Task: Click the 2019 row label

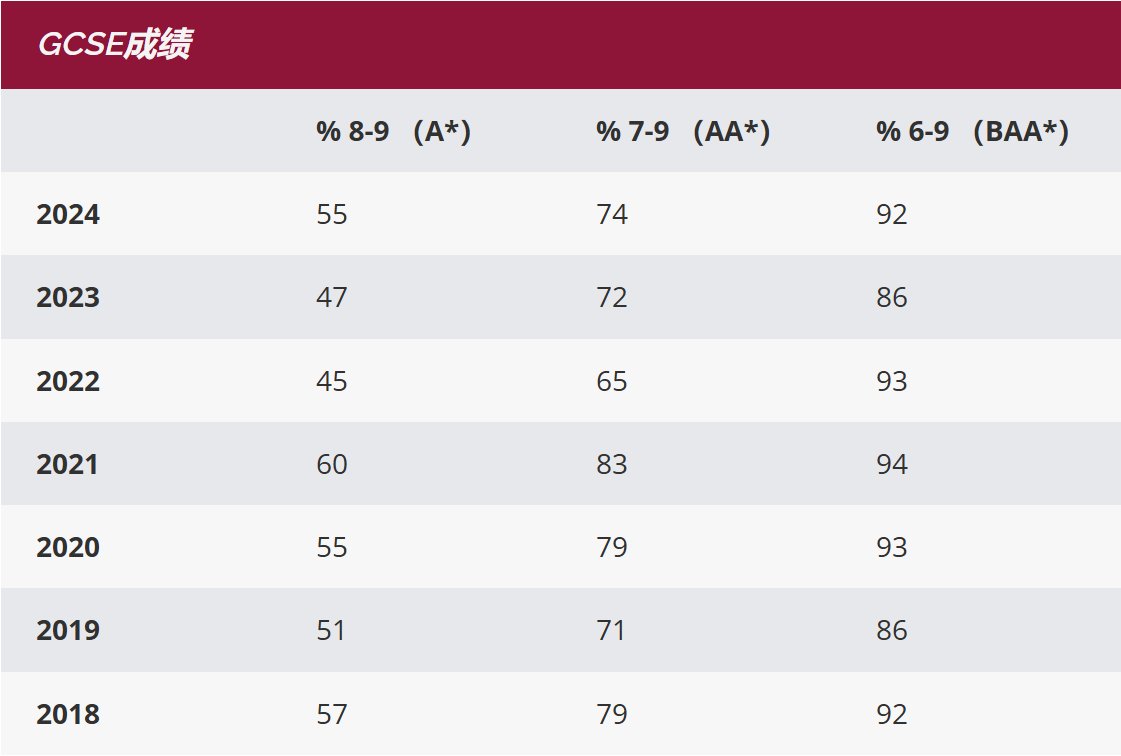Action: tap(68, 631)
